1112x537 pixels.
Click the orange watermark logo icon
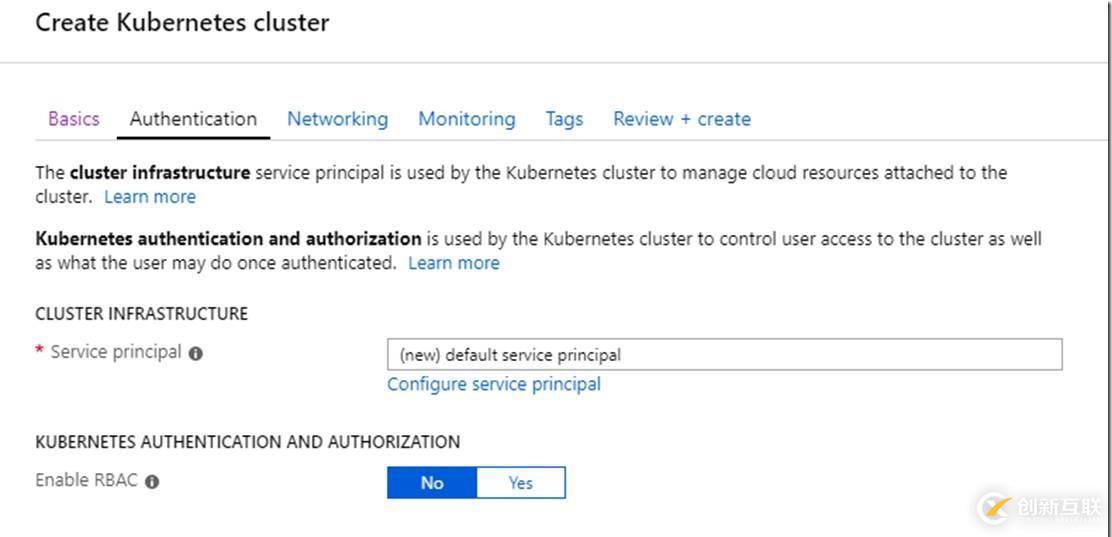pyautogui.click(x=994, y=506)
